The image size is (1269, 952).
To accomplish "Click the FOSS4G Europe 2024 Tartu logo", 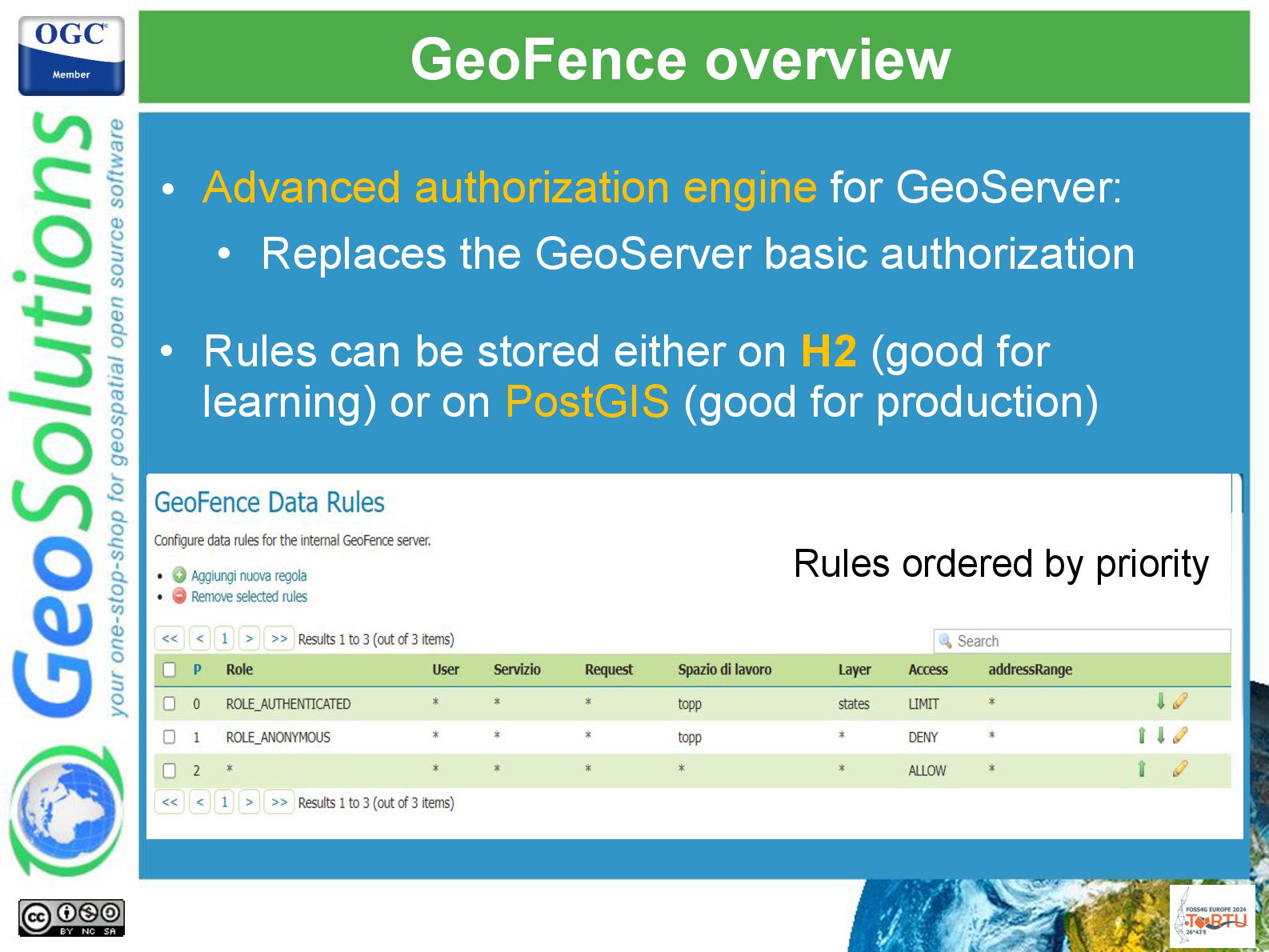I will coord(1212,916).
